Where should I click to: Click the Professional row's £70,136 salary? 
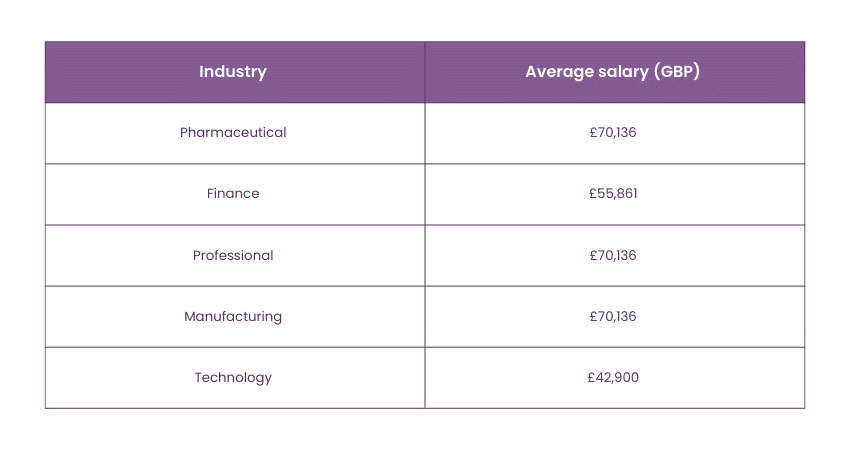(613, 255)
